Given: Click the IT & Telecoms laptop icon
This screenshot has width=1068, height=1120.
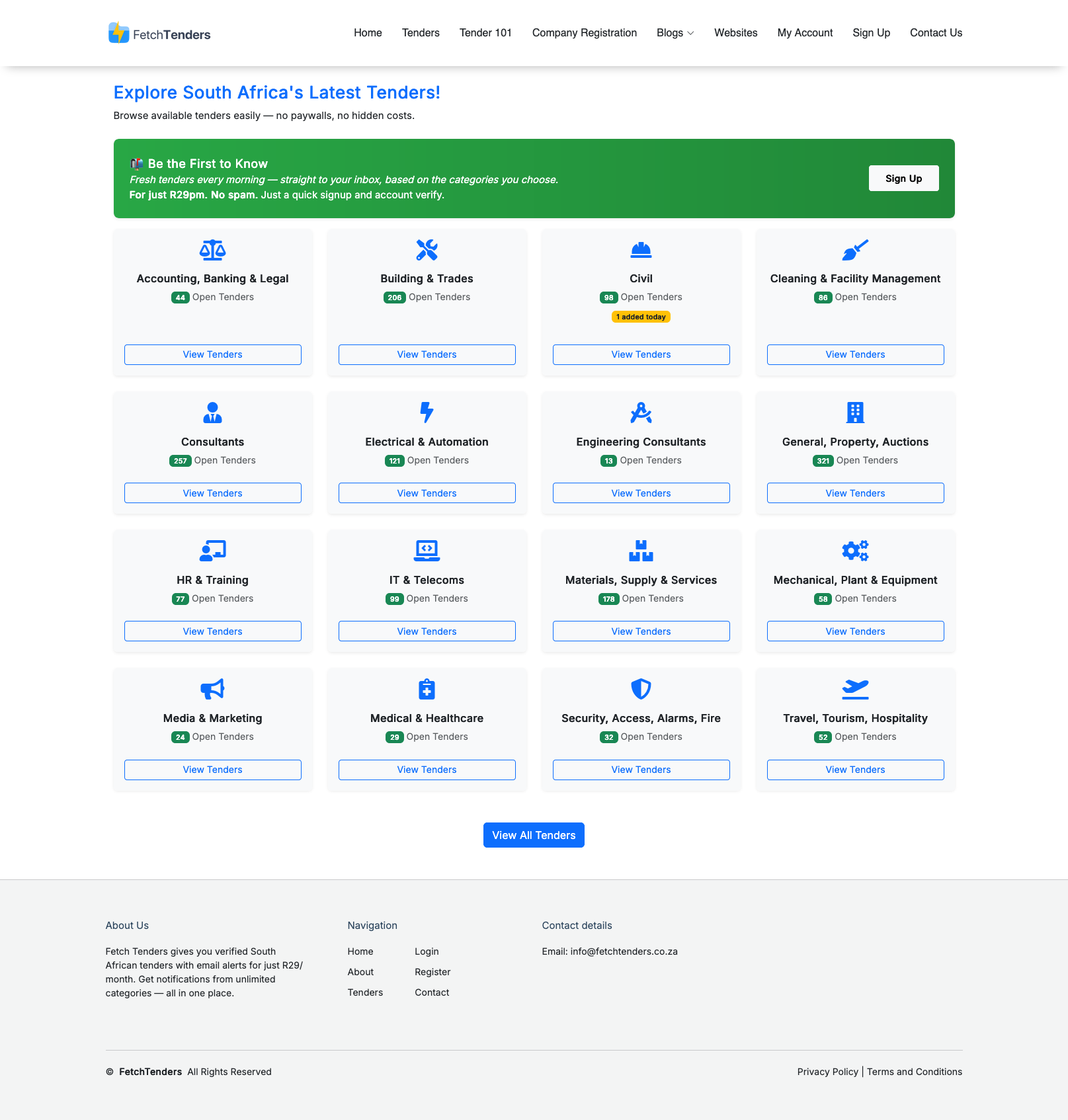Looking at the screenshot, I should coord(427,551).
